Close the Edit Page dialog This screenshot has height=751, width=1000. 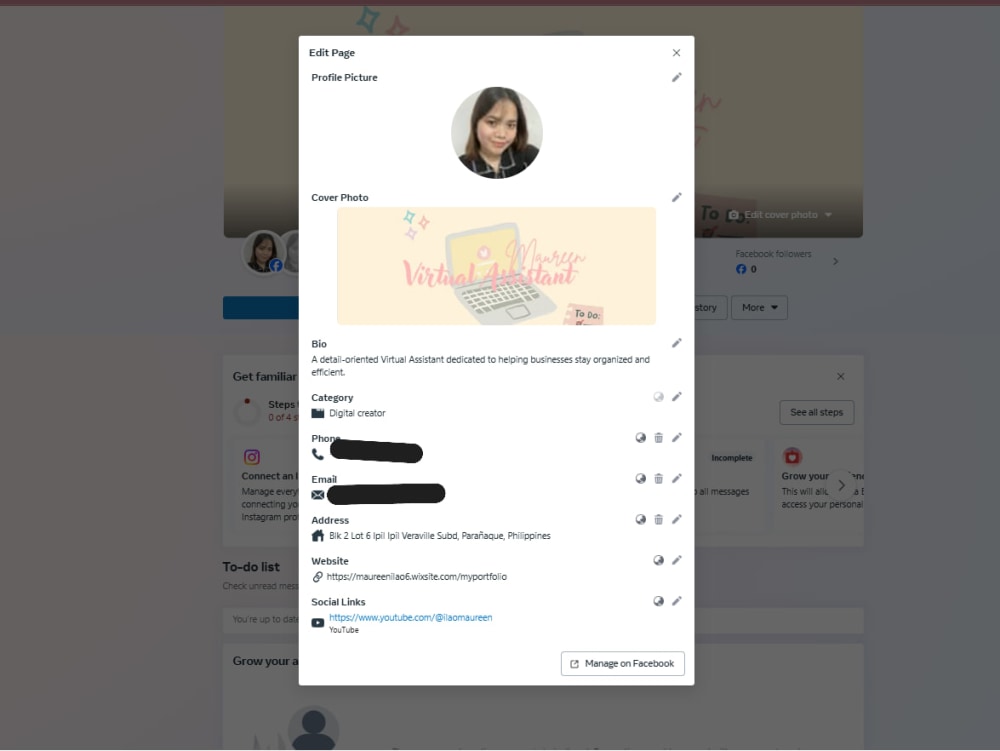pos(676,53)
